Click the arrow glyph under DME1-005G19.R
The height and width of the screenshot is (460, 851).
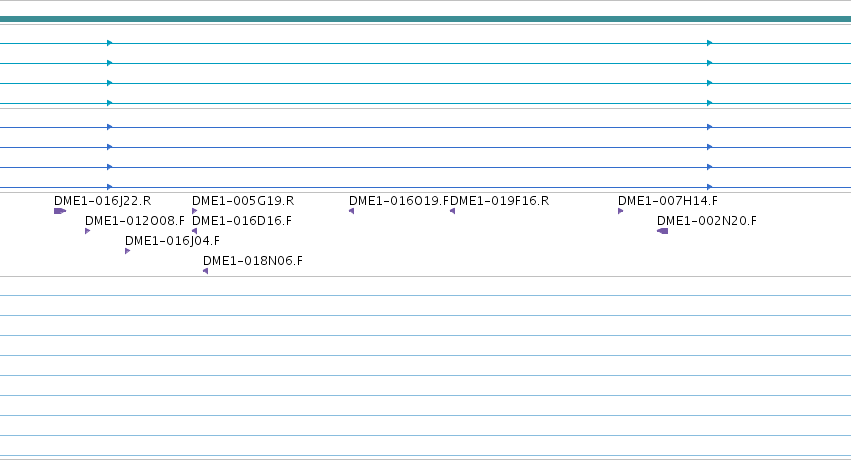(195, 211)
